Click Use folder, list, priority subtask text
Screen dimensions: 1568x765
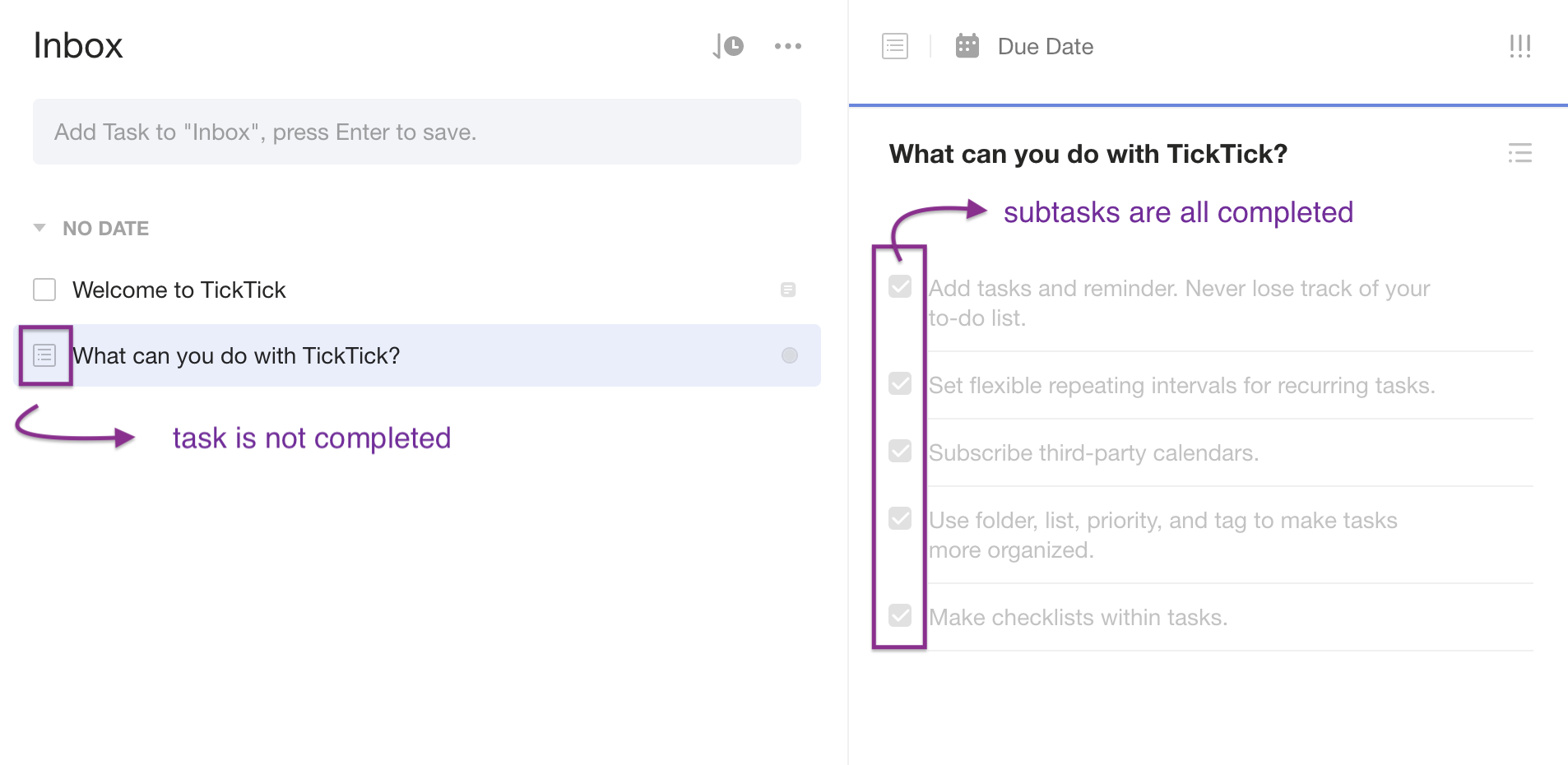pyautogui.click(x=1163, y=535)
